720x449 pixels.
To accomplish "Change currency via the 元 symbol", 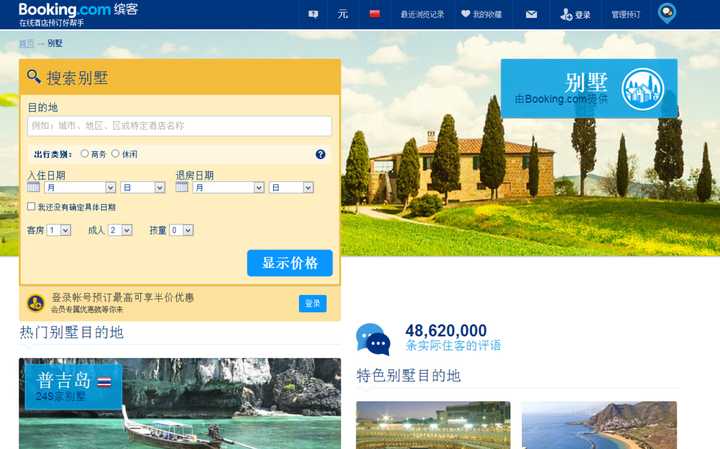I will 343,14.
